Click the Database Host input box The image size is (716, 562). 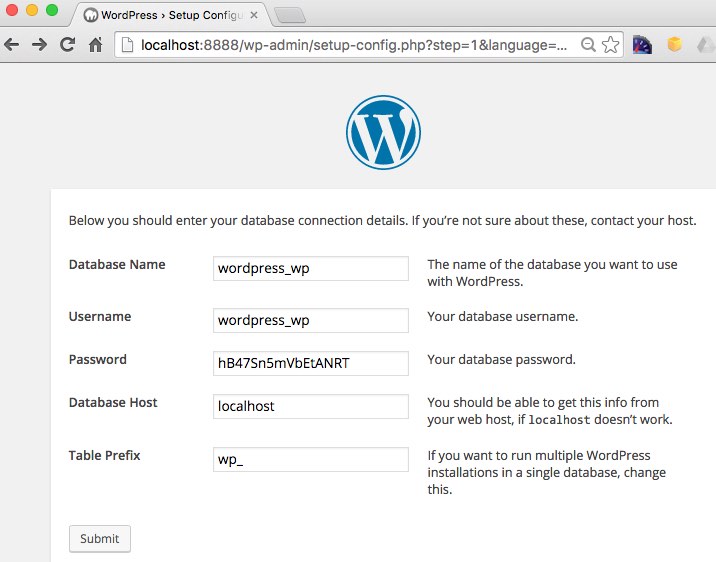[310, 406]
